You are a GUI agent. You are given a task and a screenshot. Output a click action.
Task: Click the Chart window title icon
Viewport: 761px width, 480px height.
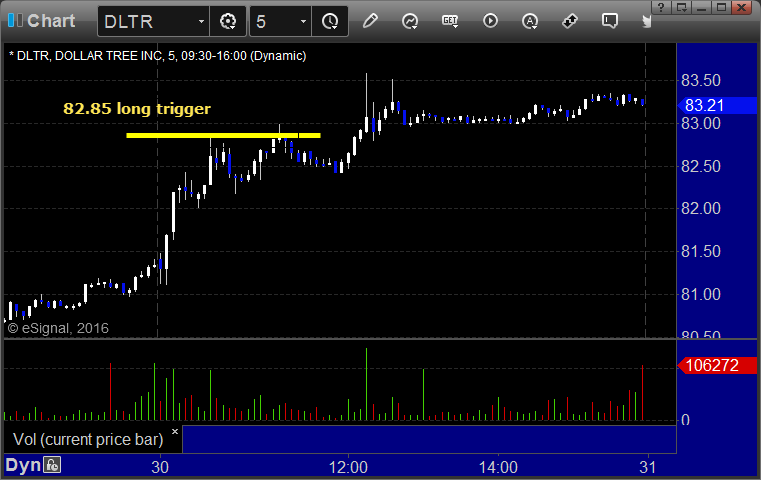[15, 20]
